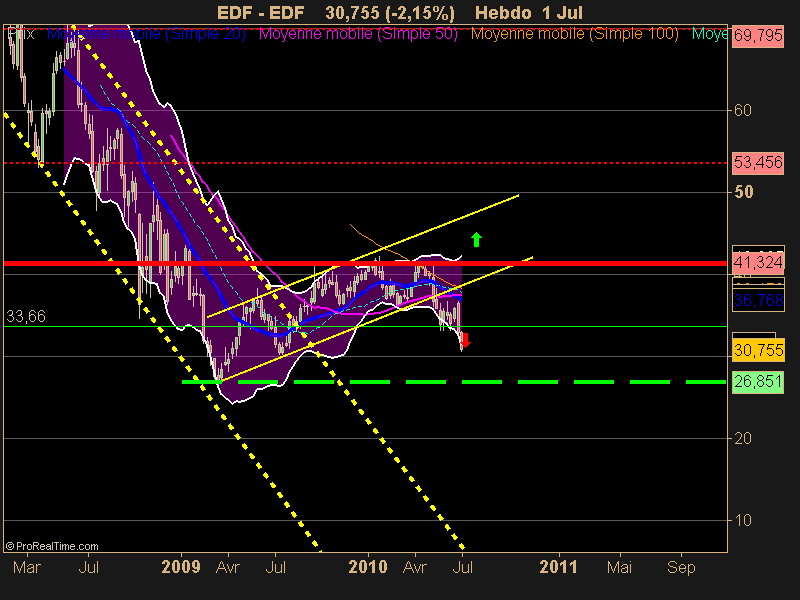Click the price change '30,755 (-2,15%)' text
The width and height of the screenshot is (800, 600).
pyautogui.click(x=390, y=13)
